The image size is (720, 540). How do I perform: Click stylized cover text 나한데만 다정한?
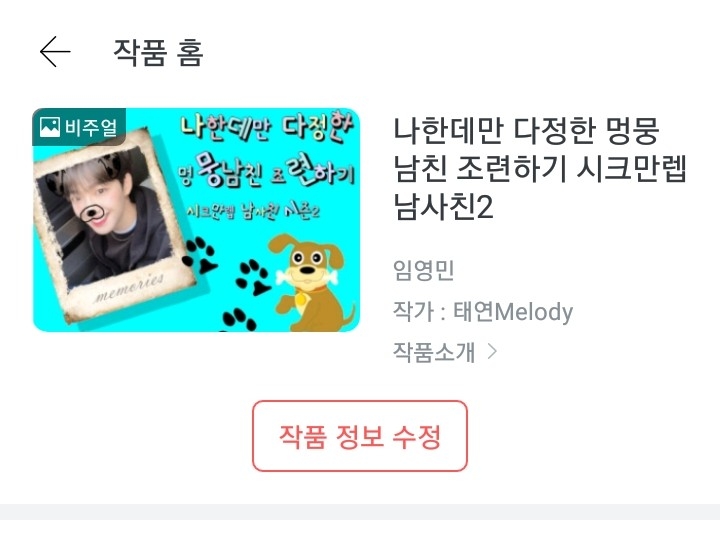267,124
